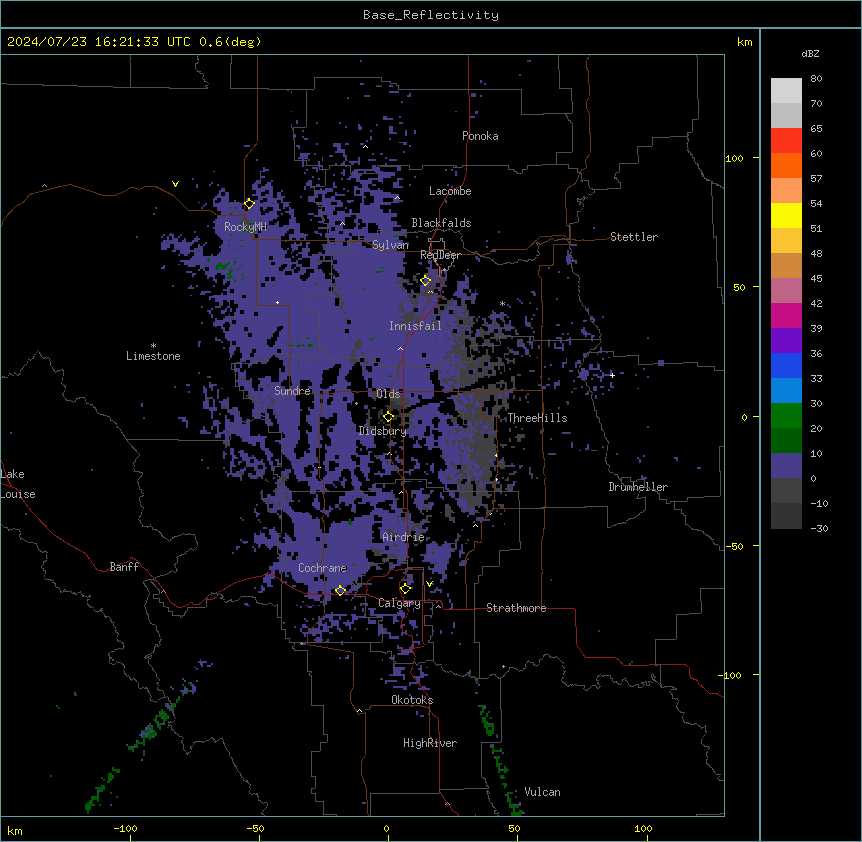Viewport: 862px width, 842px height.
Task: Select the bright blue 33-36 dBZ swatch
Action: tap(786, 365)
